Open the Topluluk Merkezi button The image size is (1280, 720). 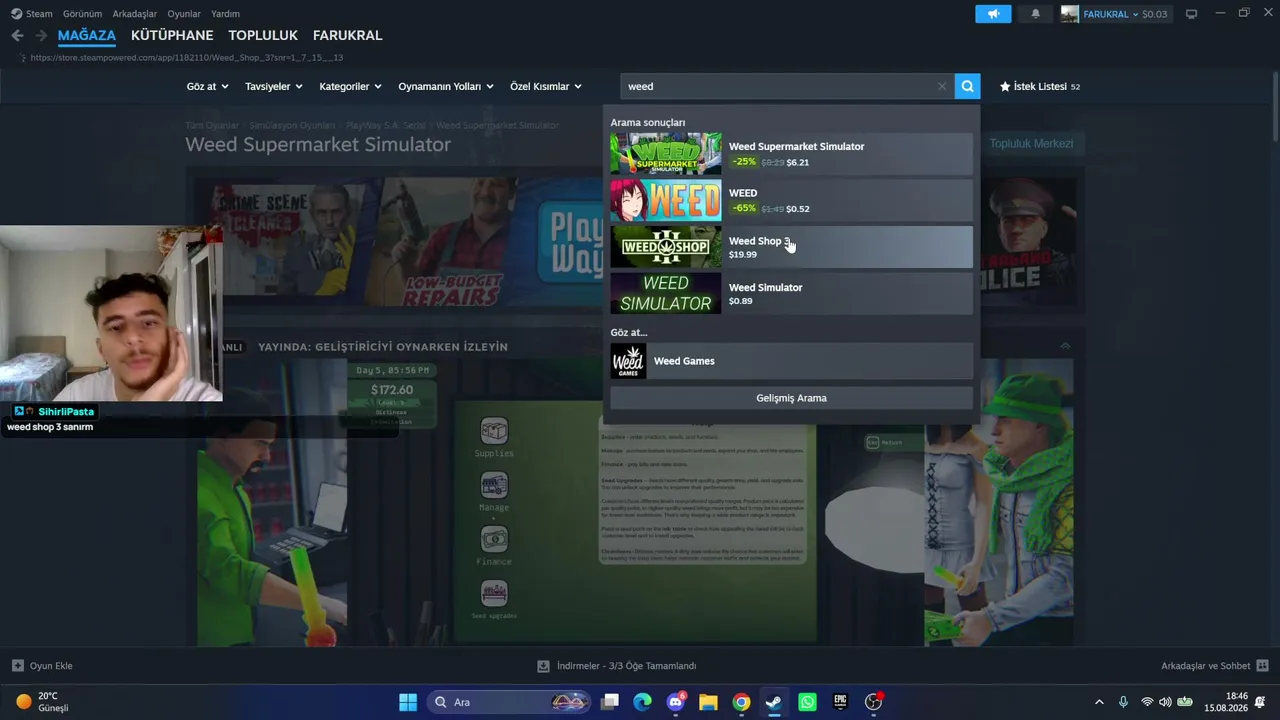pyautogui.click(x=1031, y=144)
